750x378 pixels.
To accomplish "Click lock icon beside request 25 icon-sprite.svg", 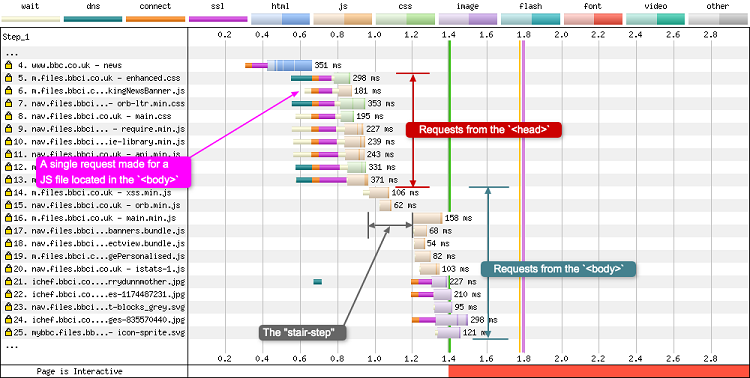I will (8, 333).
